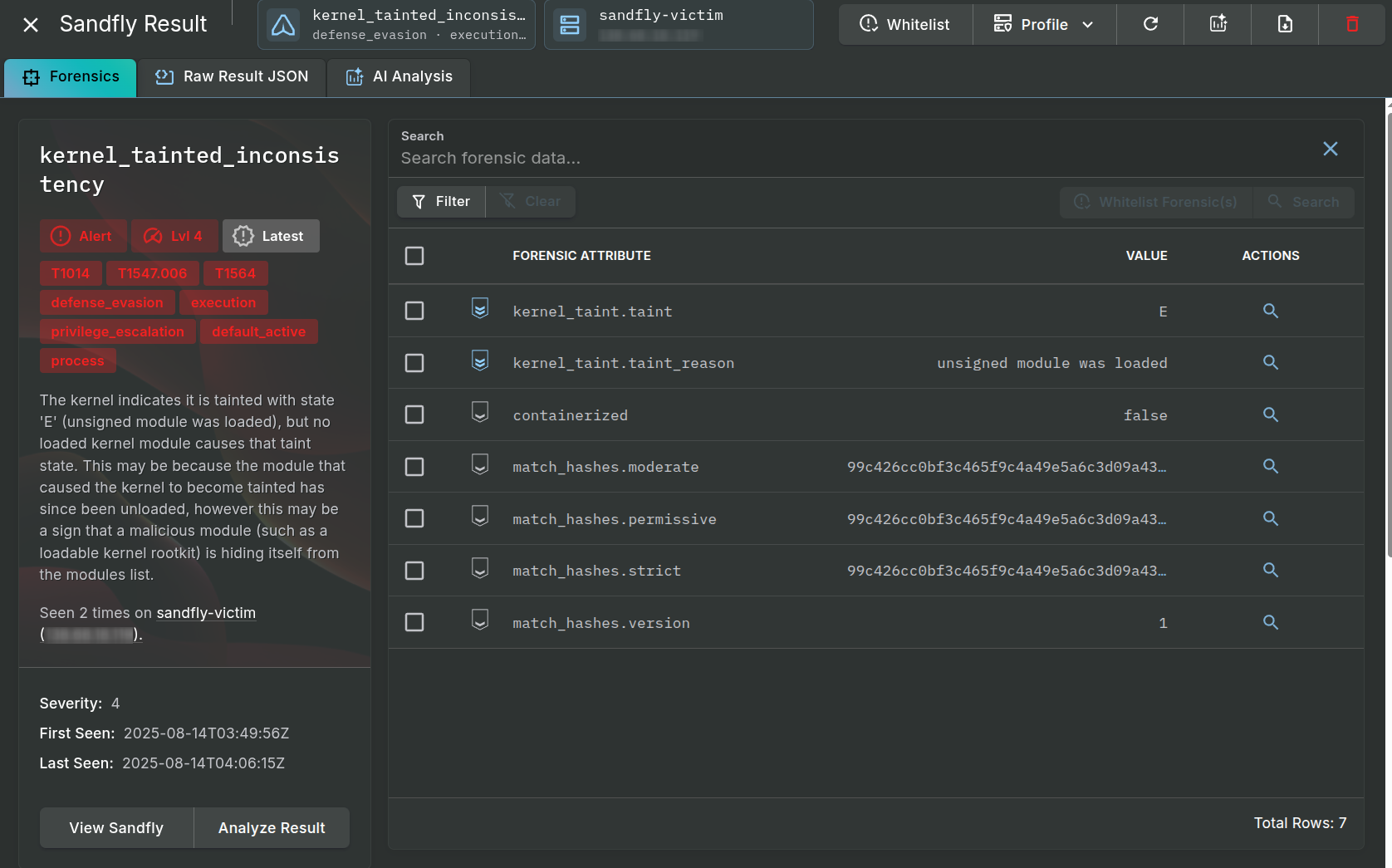Open the sandfly-victim host link

[x=206, y=613]
